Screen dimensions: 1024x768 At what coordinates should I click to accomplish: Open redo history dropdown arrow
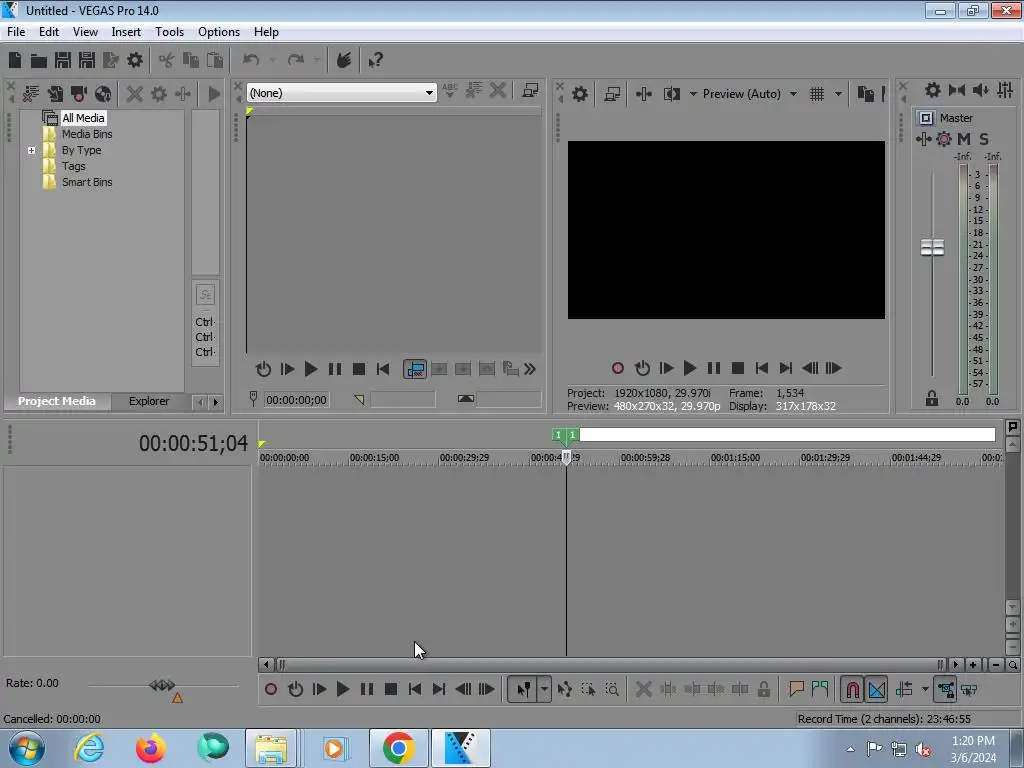coord(317,60)
